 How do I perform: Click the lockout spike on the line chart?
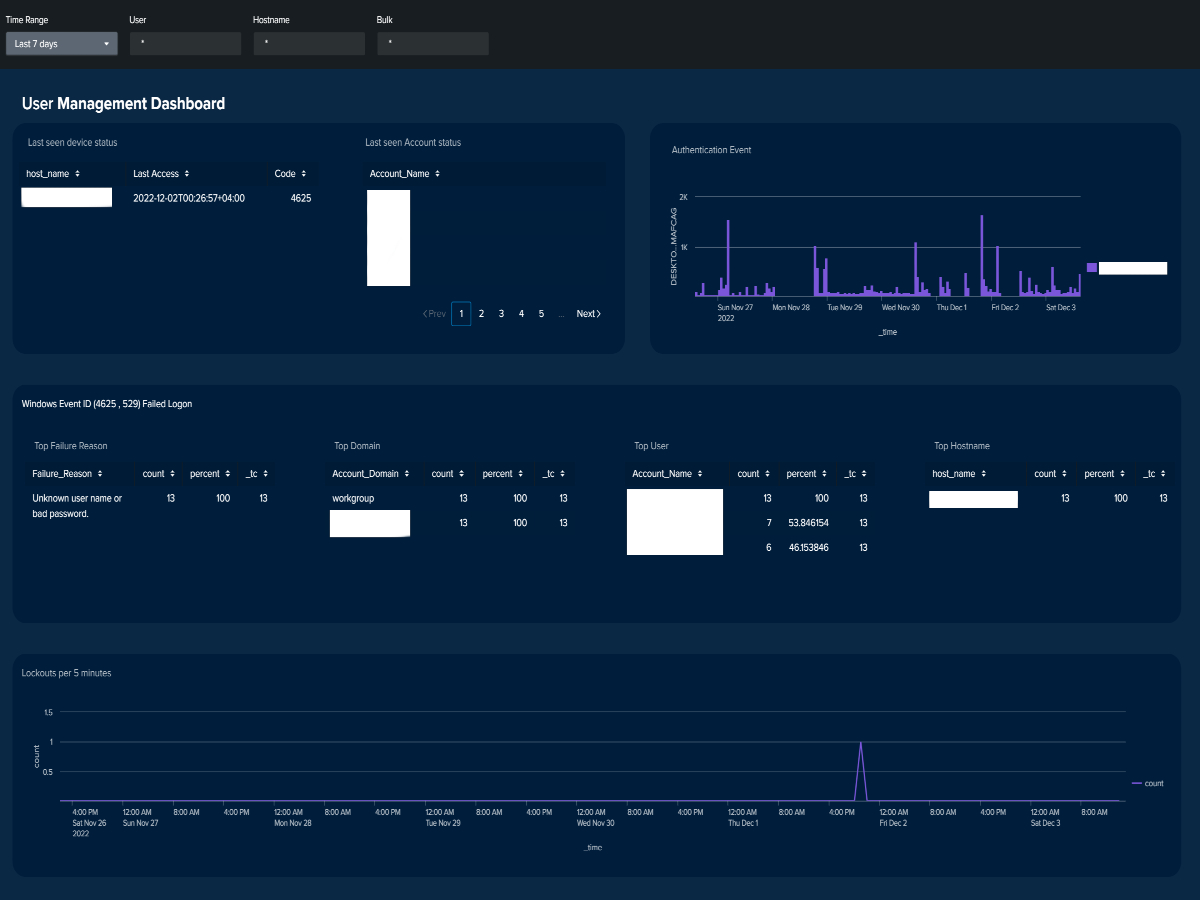pyautogui.click(x=860, y=743)
